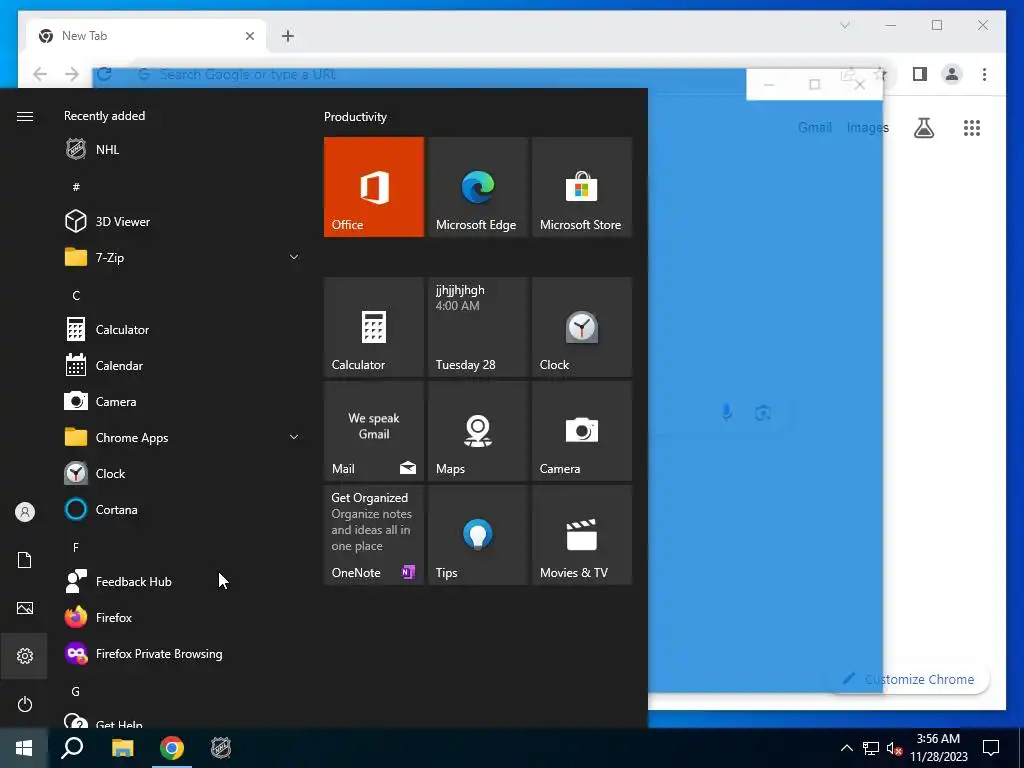
Task: Select the letter C group header
Action: pos(76,296)
